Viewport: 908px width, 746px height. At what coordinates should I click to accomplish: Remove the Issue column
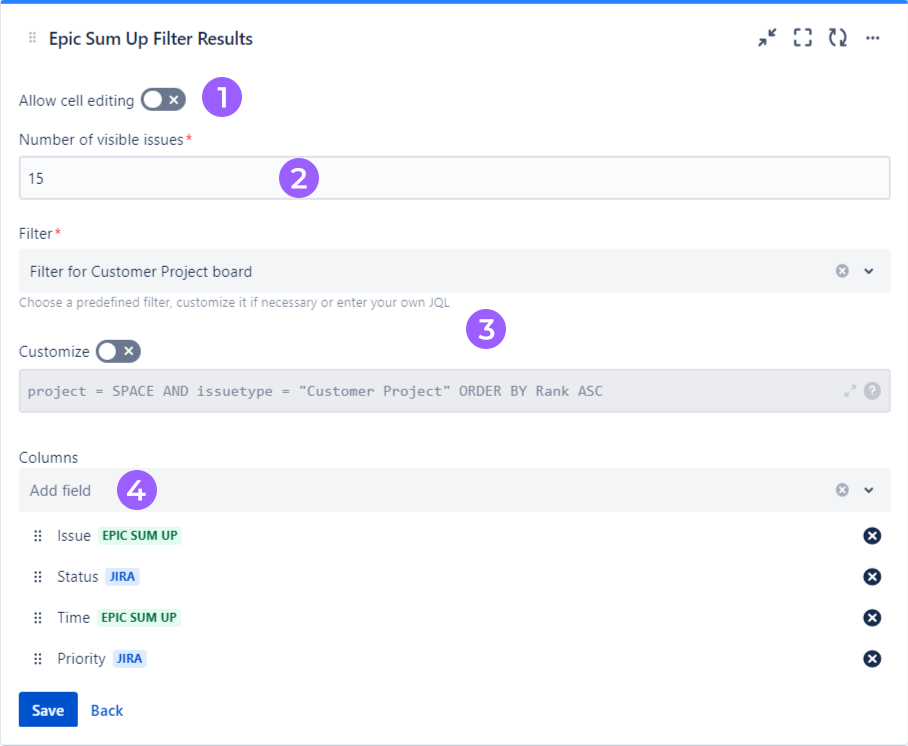tap(871, 535)
